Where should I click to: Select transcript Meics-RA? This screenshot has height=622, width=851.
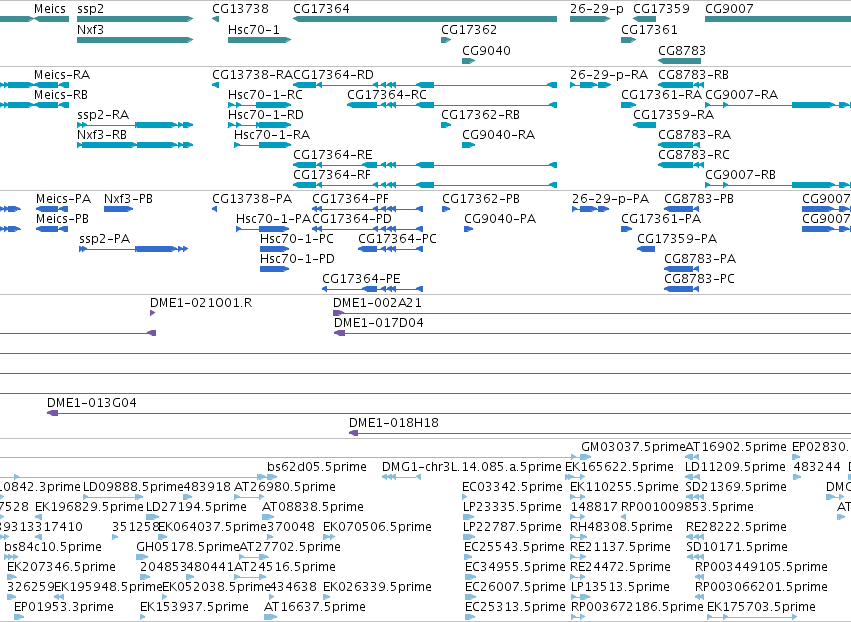pyautogui.click(x=62, y=74)
